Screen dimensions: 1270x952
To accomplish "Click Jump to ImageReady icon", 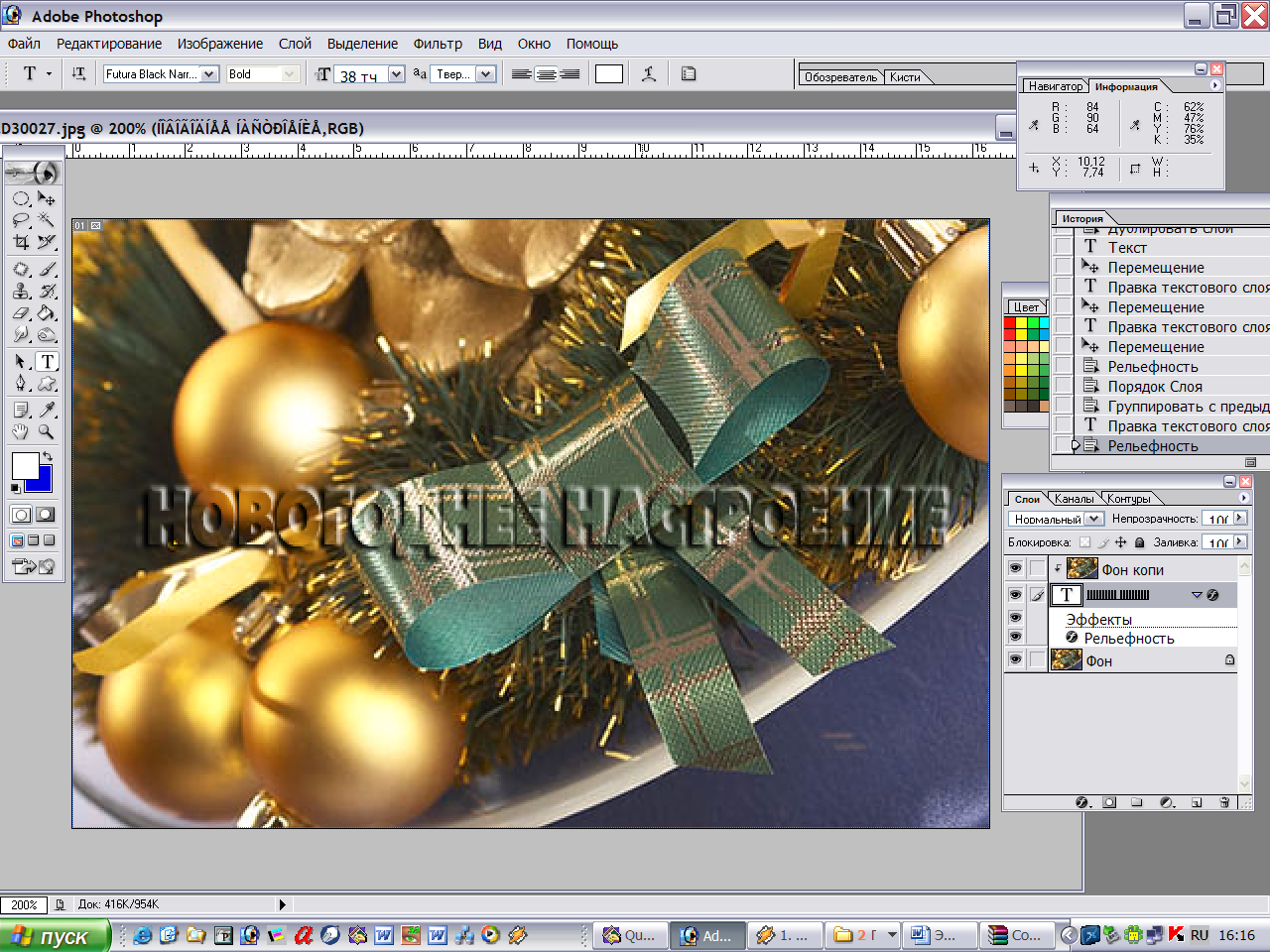I will [33, 566].
